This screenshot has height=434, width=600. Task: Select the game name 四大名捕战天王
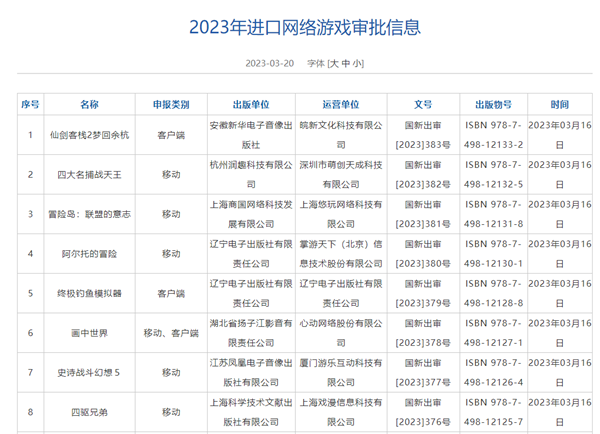pos(89,174)
